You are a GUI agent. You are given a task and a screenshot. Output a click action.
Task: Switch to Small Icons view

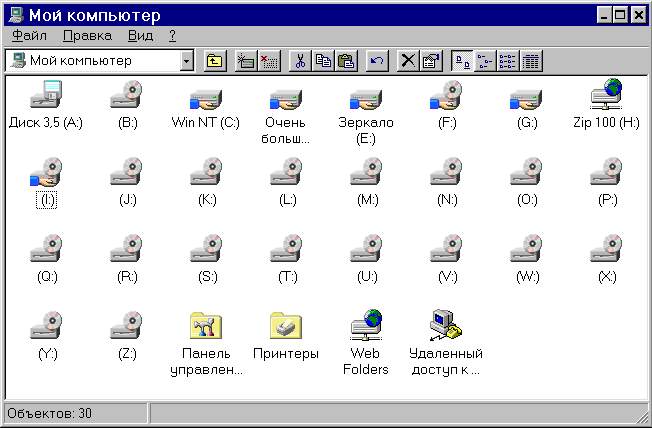[x=485, y=61]
